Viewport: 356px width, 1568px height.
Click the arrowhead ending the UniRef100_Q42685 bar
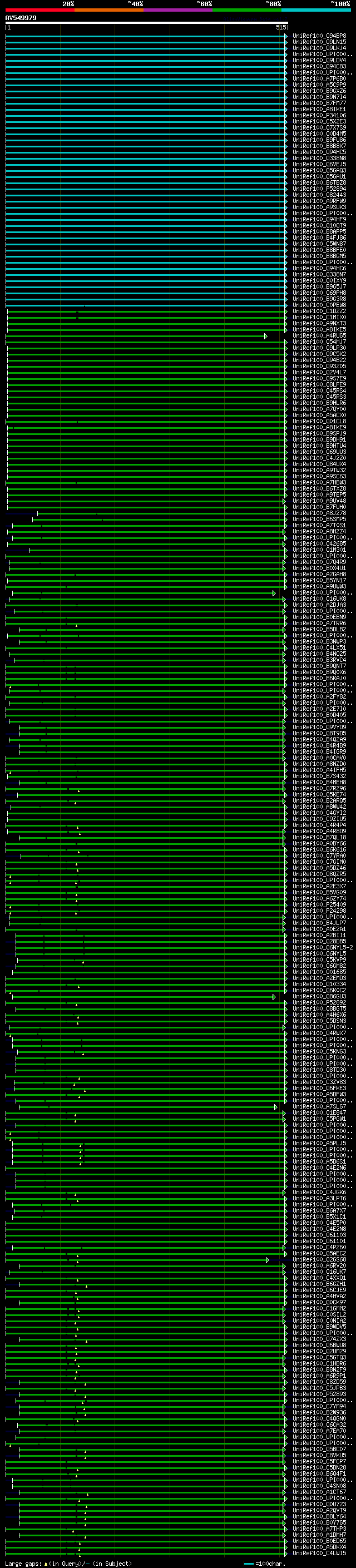coord(285,544)
